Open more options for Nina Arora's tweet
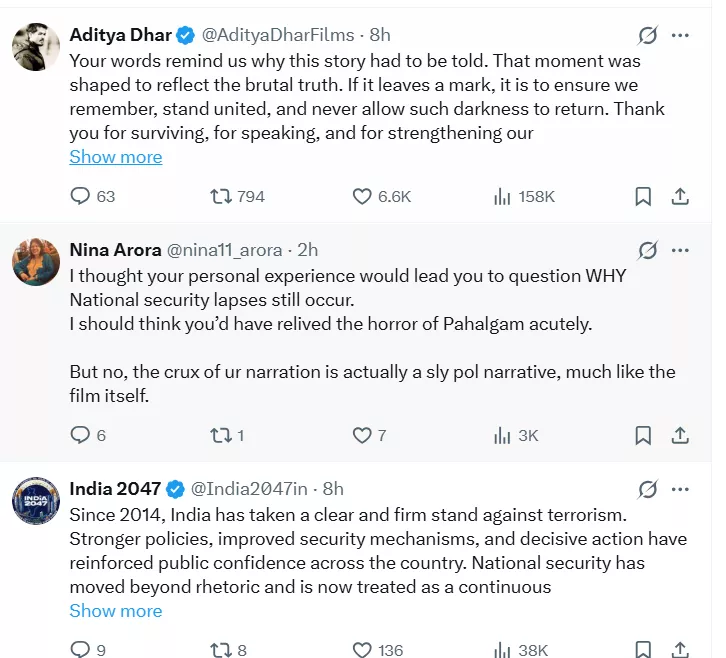This screenshot has width=726, height=658. (x=680, y=250)
